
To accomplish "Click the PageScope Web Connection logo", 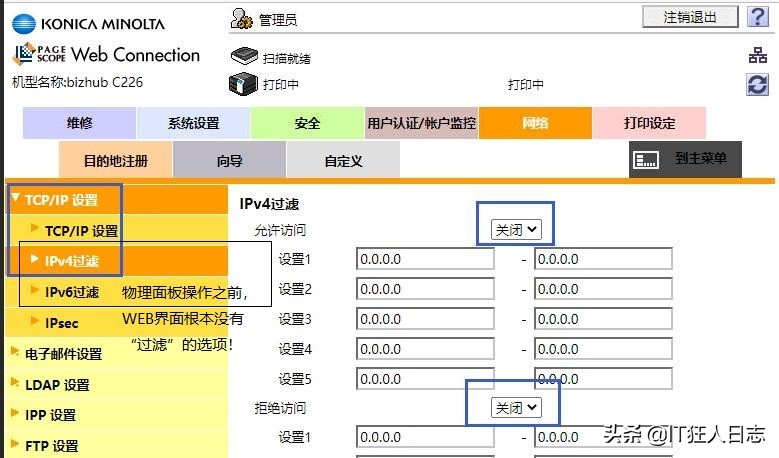I will click(x=106, y=54).
